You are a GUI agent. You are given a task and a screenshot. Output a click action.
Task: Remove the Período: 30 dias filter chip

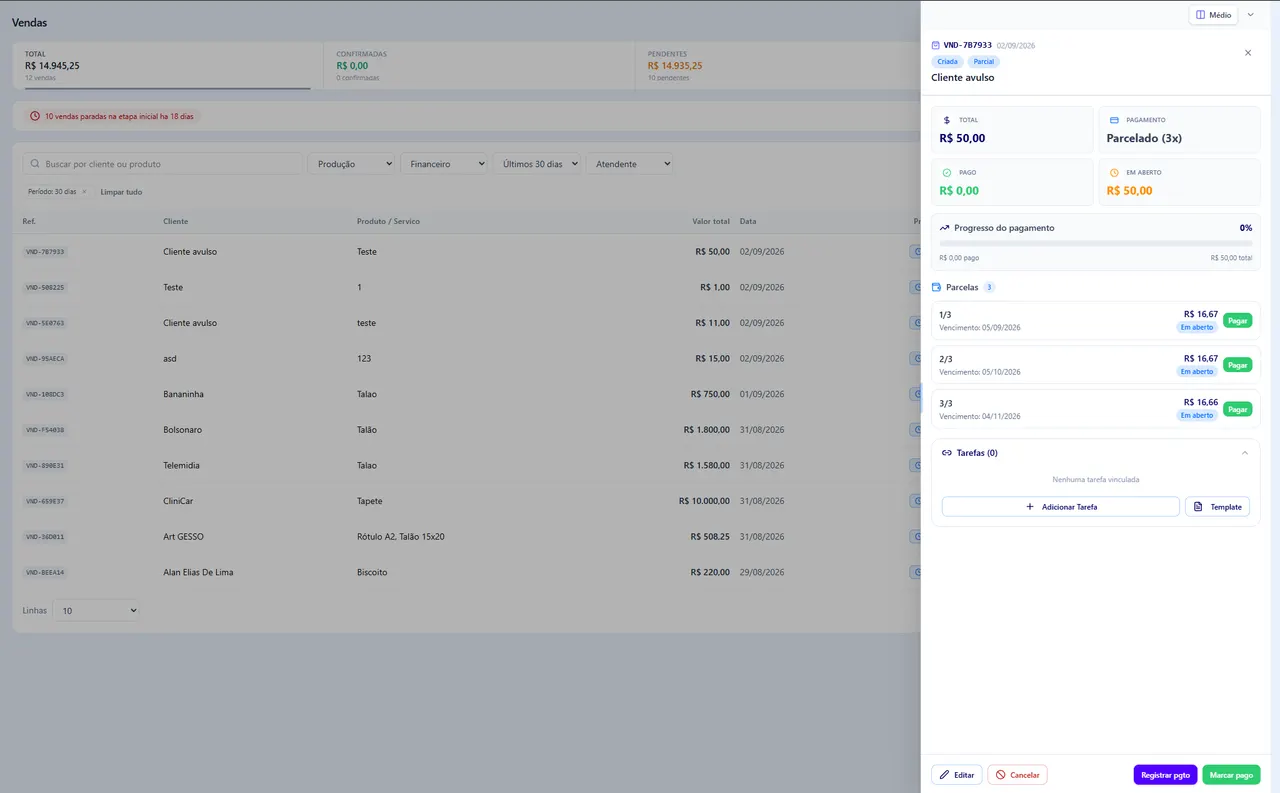click(x=84, y=192)
